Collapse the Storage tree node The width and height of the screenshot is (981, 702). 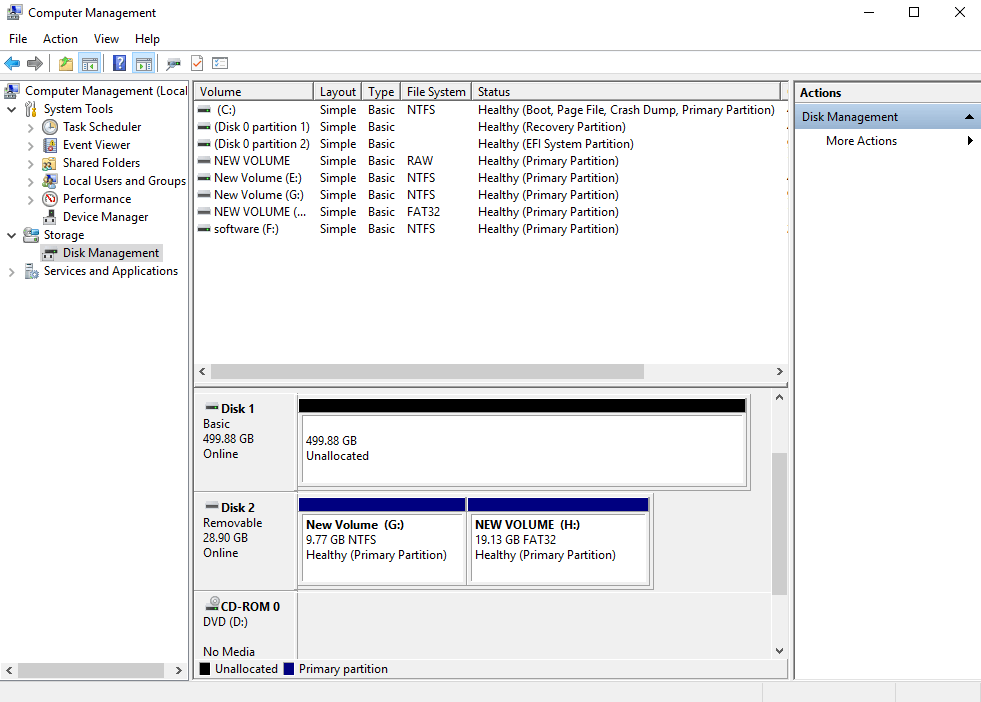coord(11,236)
